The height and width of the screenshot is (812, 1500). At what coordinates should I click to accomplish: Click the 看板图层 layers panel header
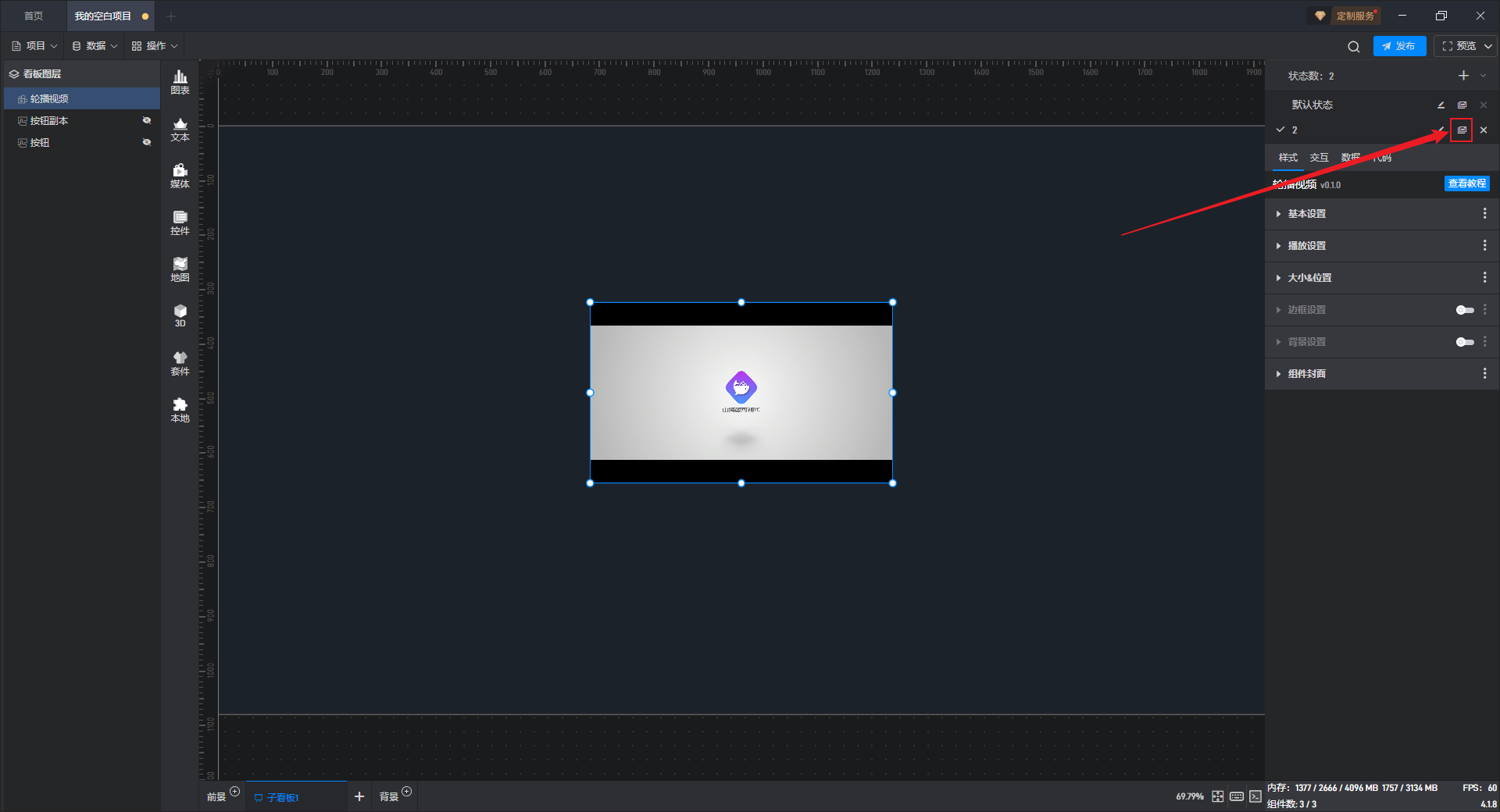point(82,74)
